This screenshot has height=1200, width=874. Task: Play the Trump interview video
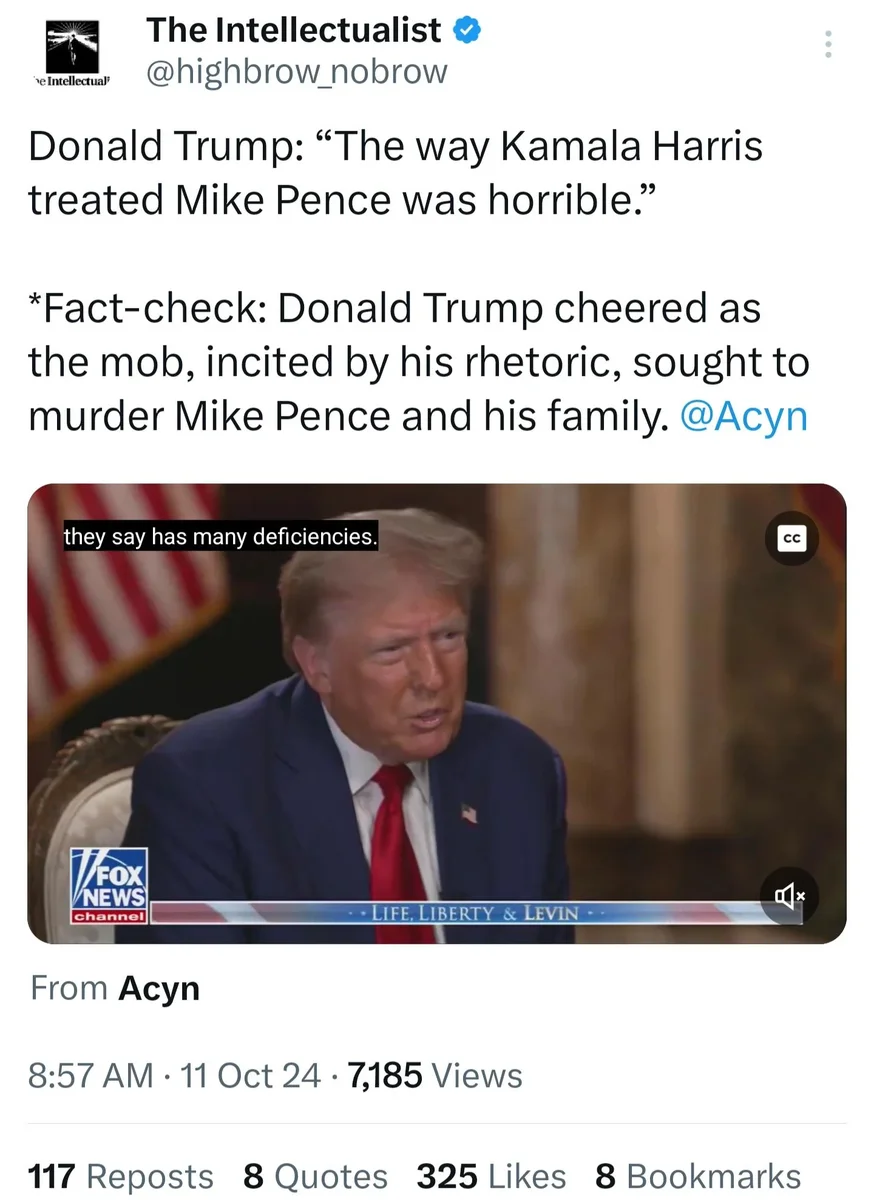(437, 713)
